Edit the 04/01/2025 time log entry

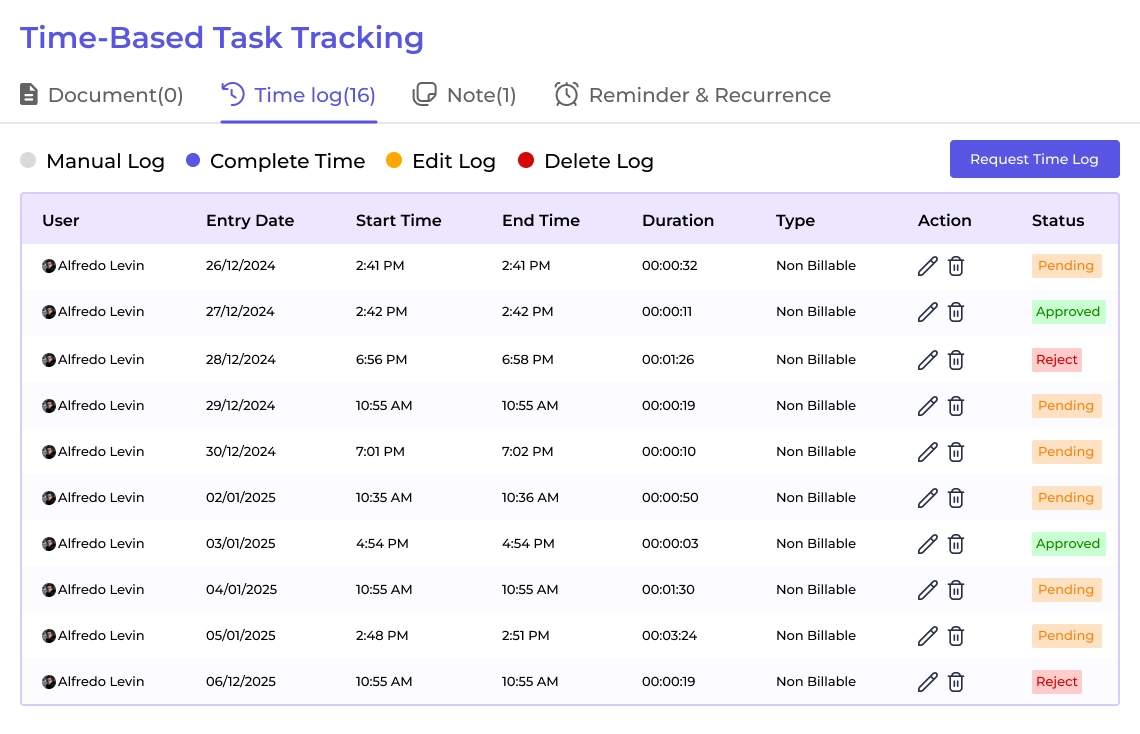[928, 590]
